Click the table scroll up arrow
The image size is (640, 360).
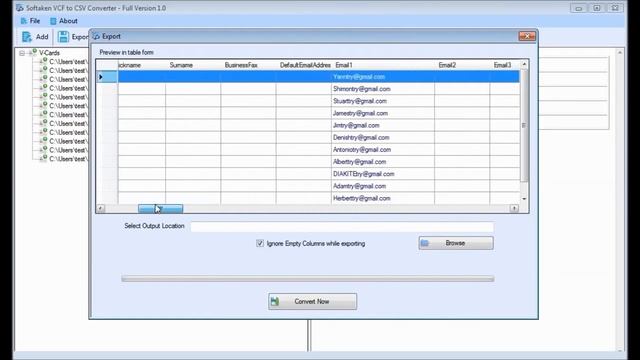(x=524, y=64)
